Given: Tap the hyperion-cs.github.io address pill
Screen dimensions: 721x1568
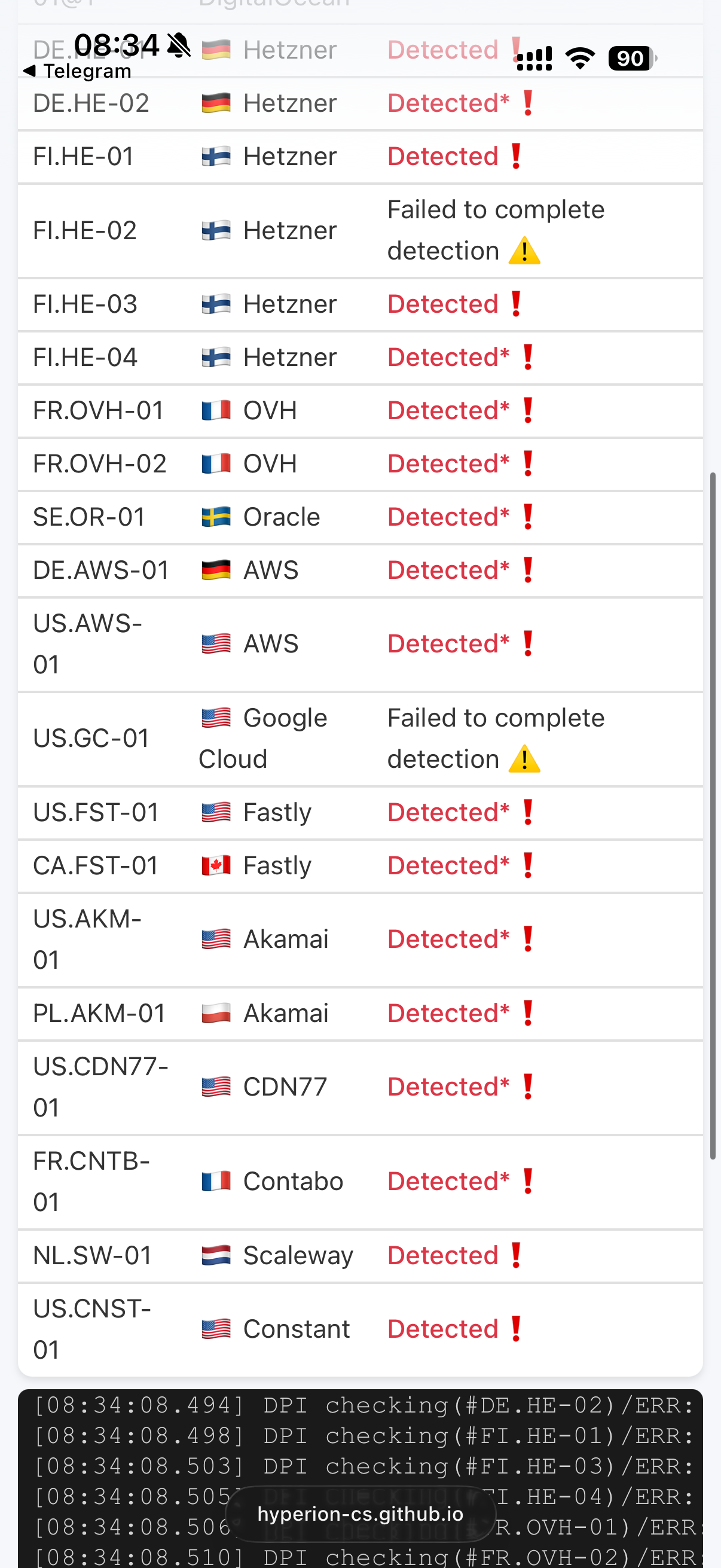Looking at the screenshot, I should coord(360,1514).
